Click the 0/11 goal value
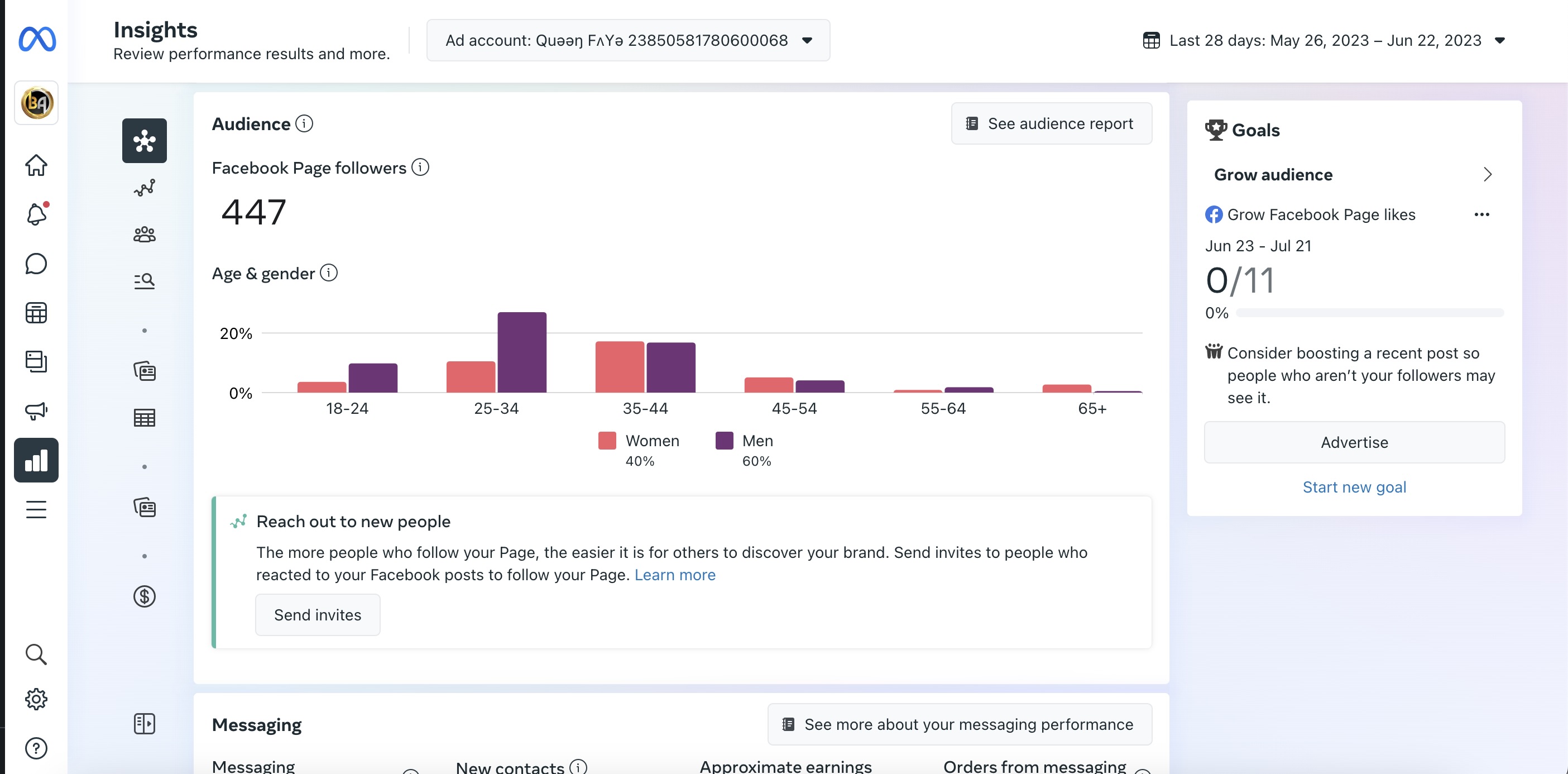The width and height of the screenshot is (1568, 774). pyautogui.click(x=1240, y=281)
